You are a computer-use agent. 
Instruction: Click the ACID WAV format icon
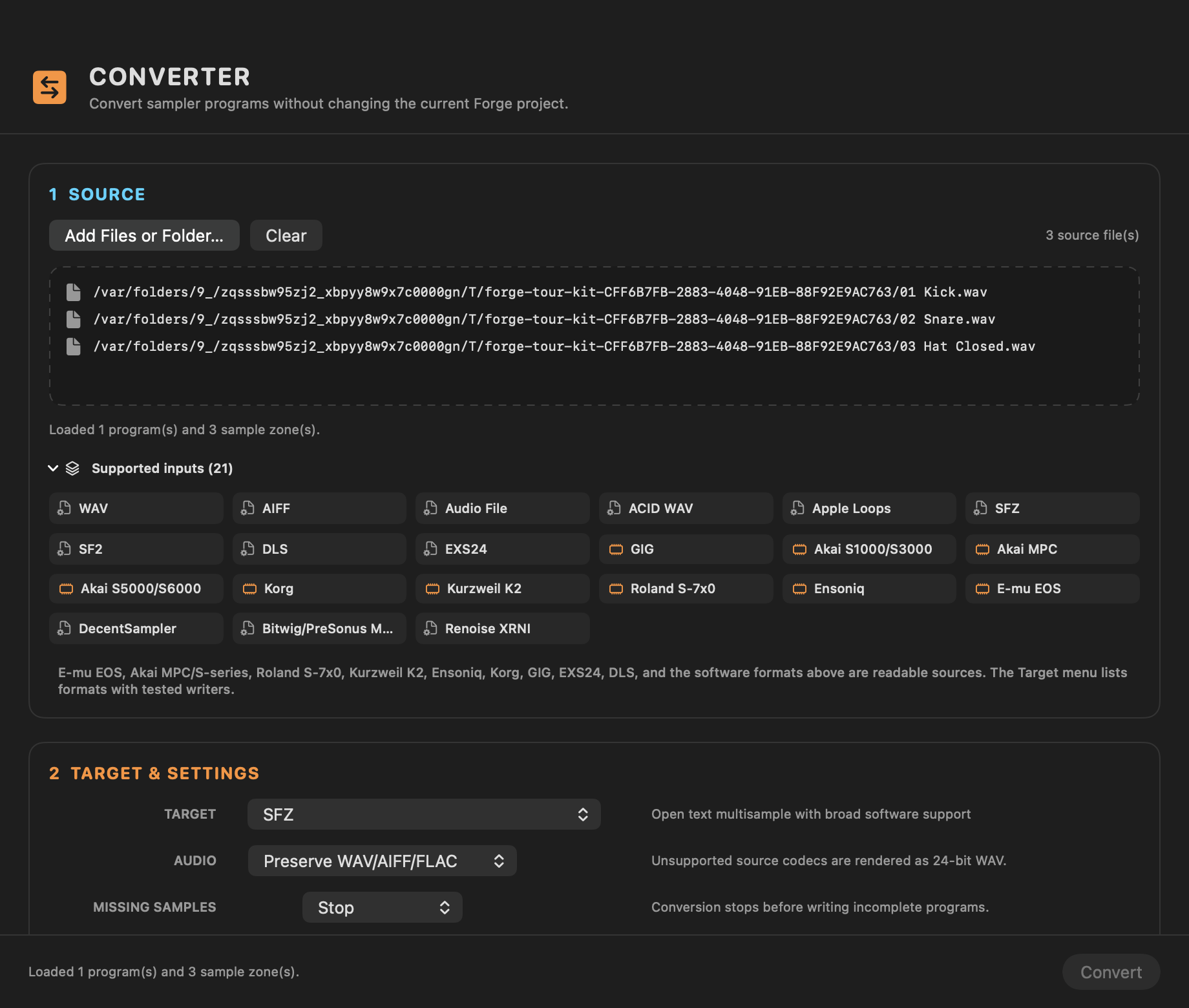click(614, 509)
